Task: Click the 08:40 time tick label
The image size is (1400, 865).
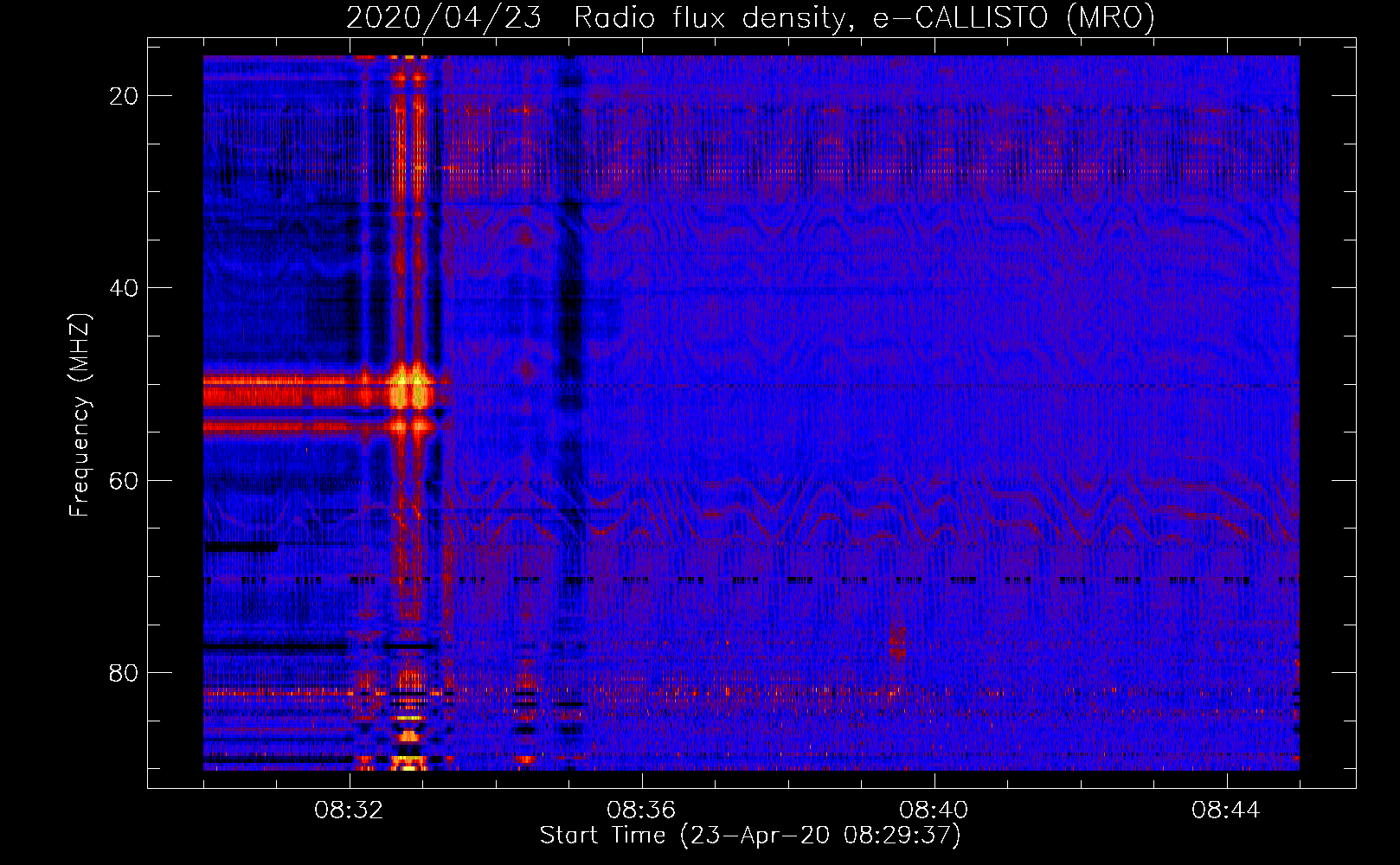Action: pos(934,811)
